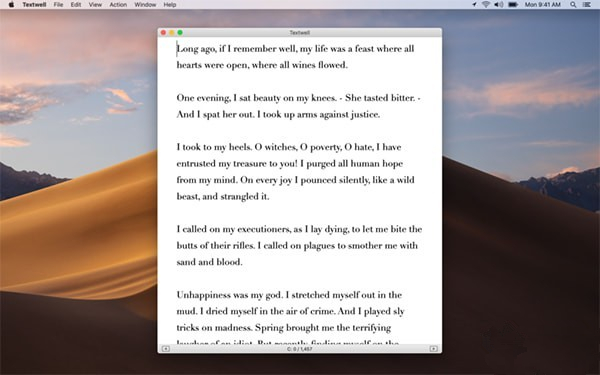The width and height of the screenshot is (600, 375).
Task: Open the Apple menu
Action: (x=11, y=5)
